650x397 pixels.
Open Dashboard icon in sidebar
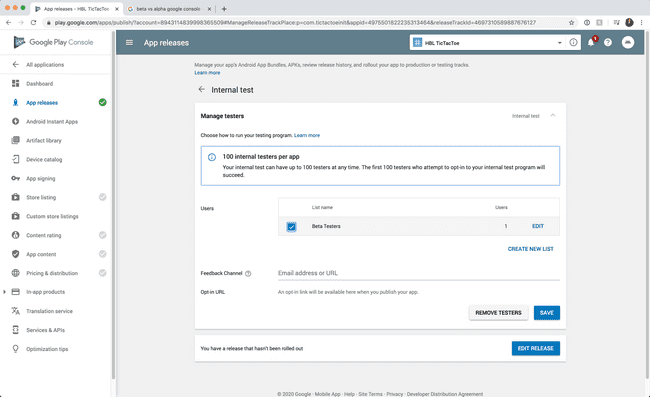point(15,83)
